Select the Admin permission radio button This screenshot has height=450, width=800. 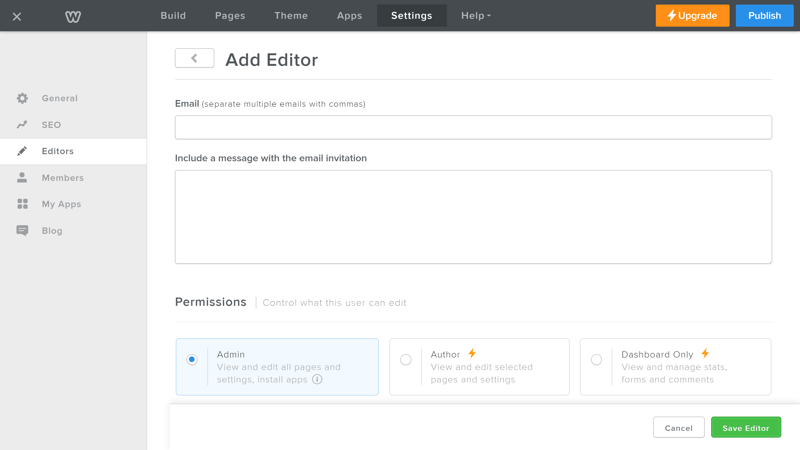tap(192, 360)
